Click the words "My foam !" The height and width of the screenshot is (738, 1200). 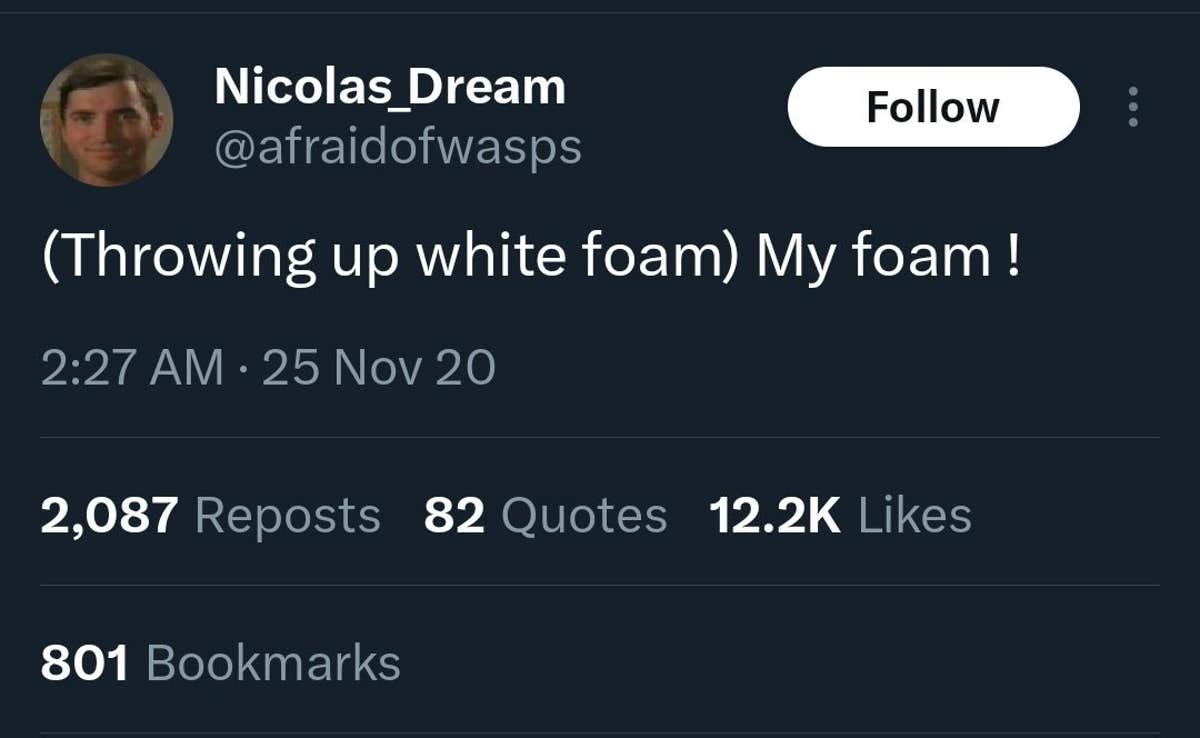[x=888, y=255]
